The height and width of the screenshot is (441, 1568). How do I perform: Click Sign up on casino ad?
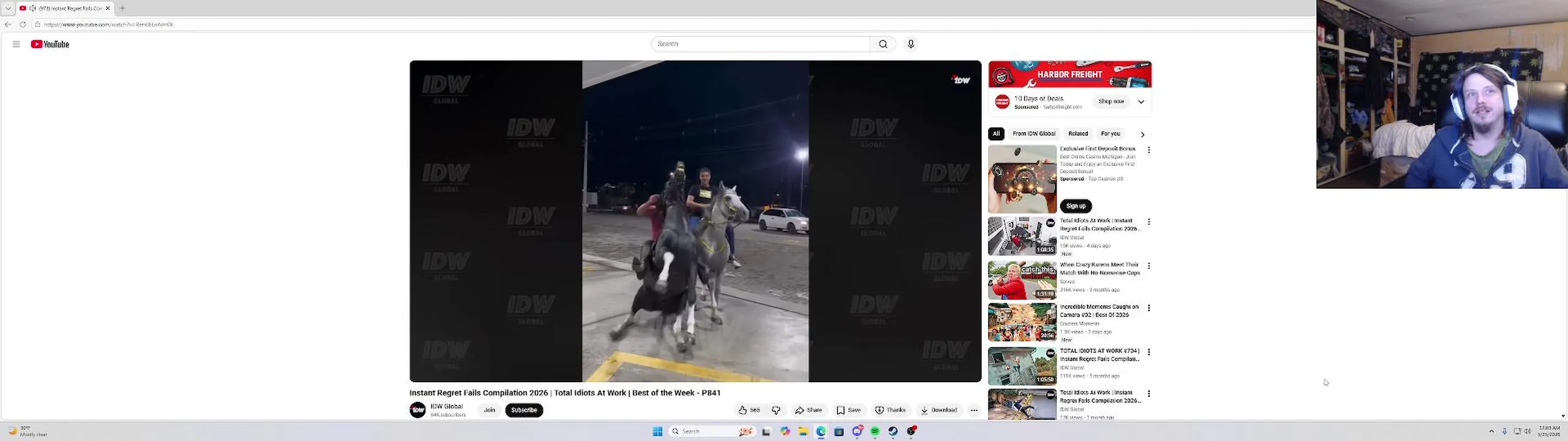(1076, 206)
